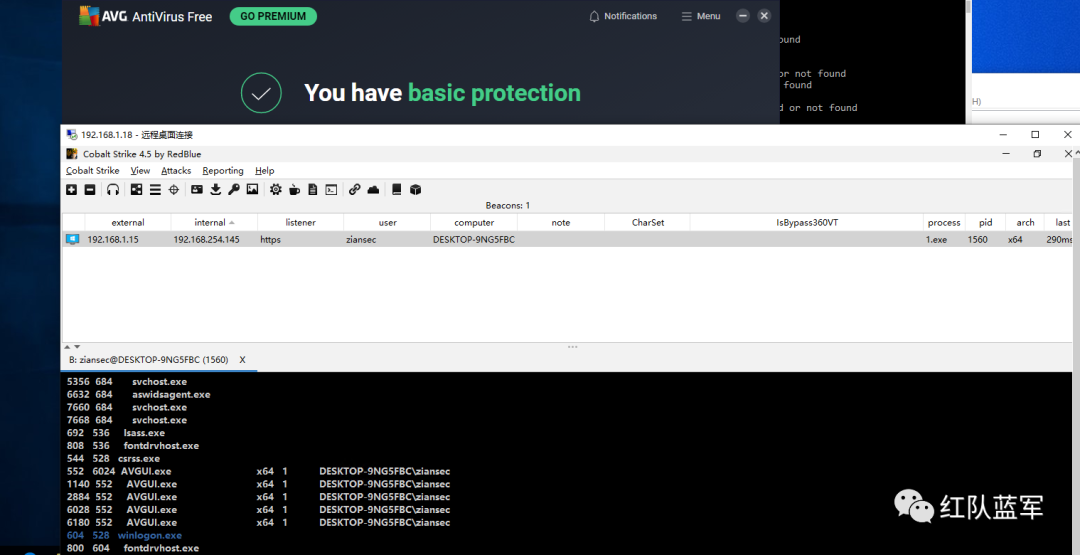Select the ziansec@DESKTOP-9NG5FBC beacon tab
The width and height of the screenshot is (1080, 555).
point(149,359)
